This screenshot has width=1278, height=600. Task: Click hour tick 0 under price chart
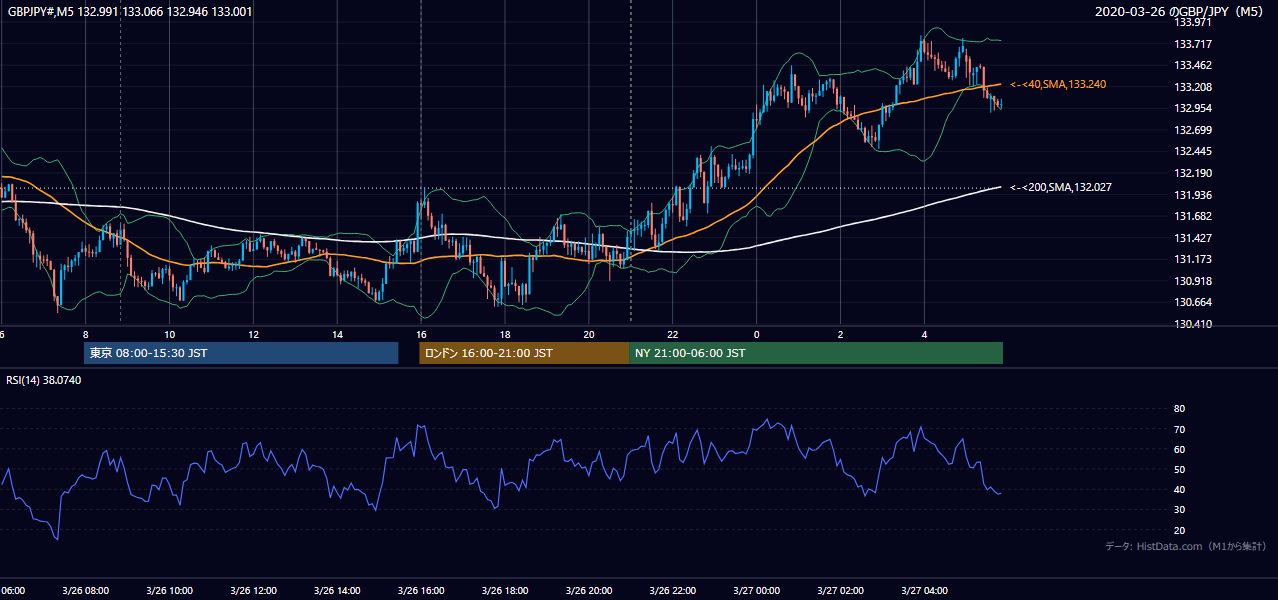tap(757, 335)
